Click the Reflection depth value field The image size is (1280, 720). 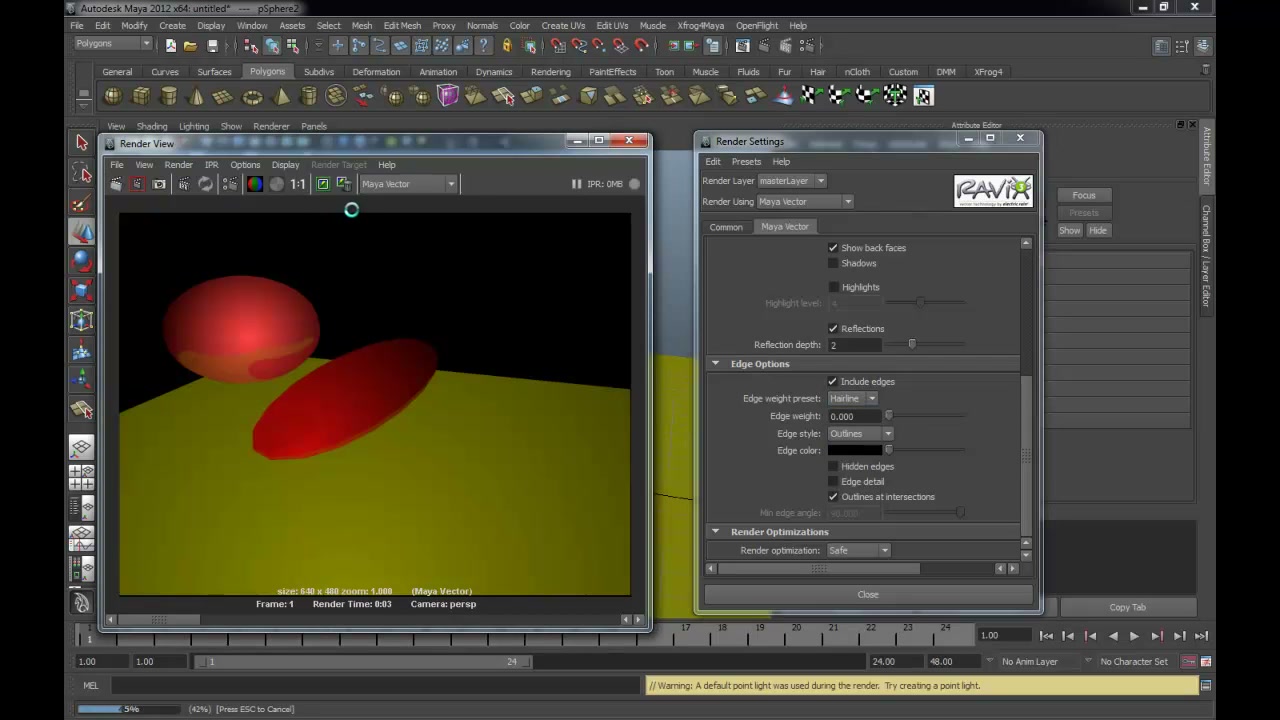click(x=854, y=345)
